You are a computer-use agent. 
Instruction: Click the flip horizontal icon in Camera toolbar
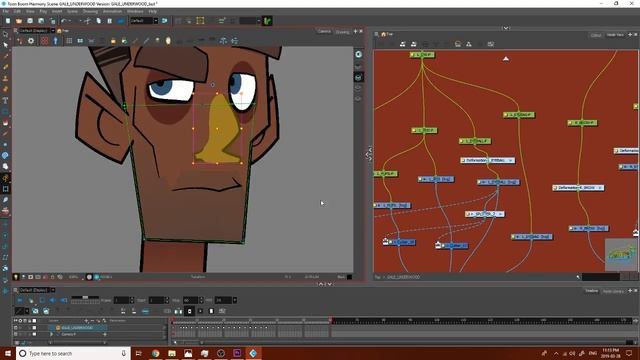[223, 41]
